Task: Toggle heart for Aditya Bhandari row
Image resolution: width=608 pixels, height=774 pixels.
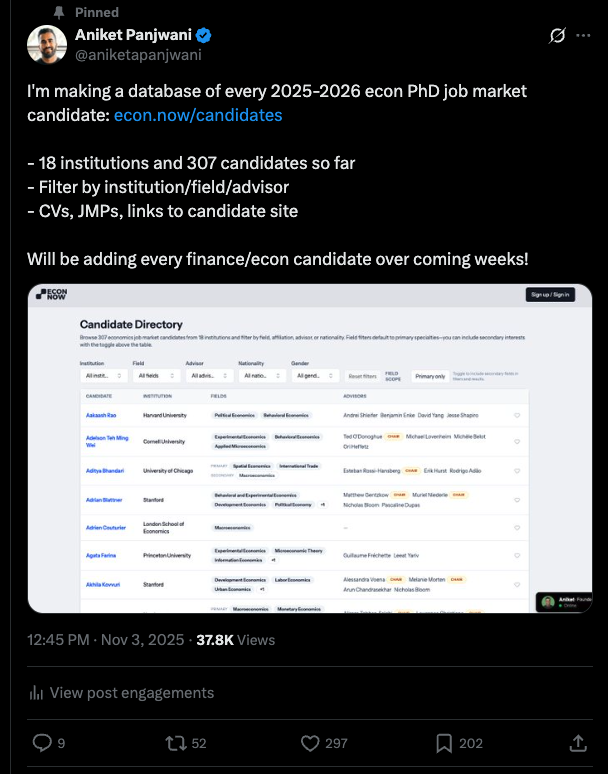Action: click(517, 470)
